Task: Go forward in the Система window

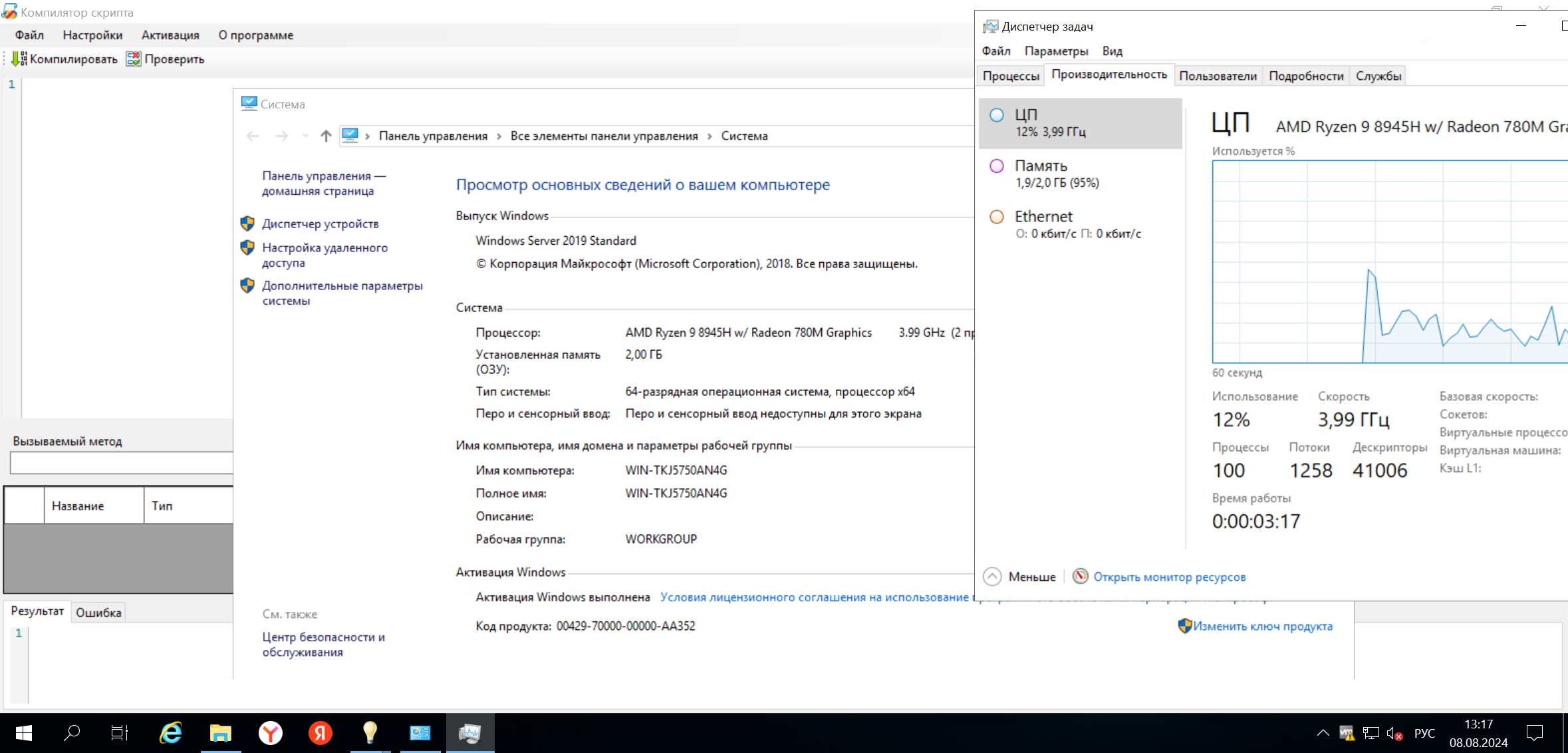Action: [x=282, y=136]
